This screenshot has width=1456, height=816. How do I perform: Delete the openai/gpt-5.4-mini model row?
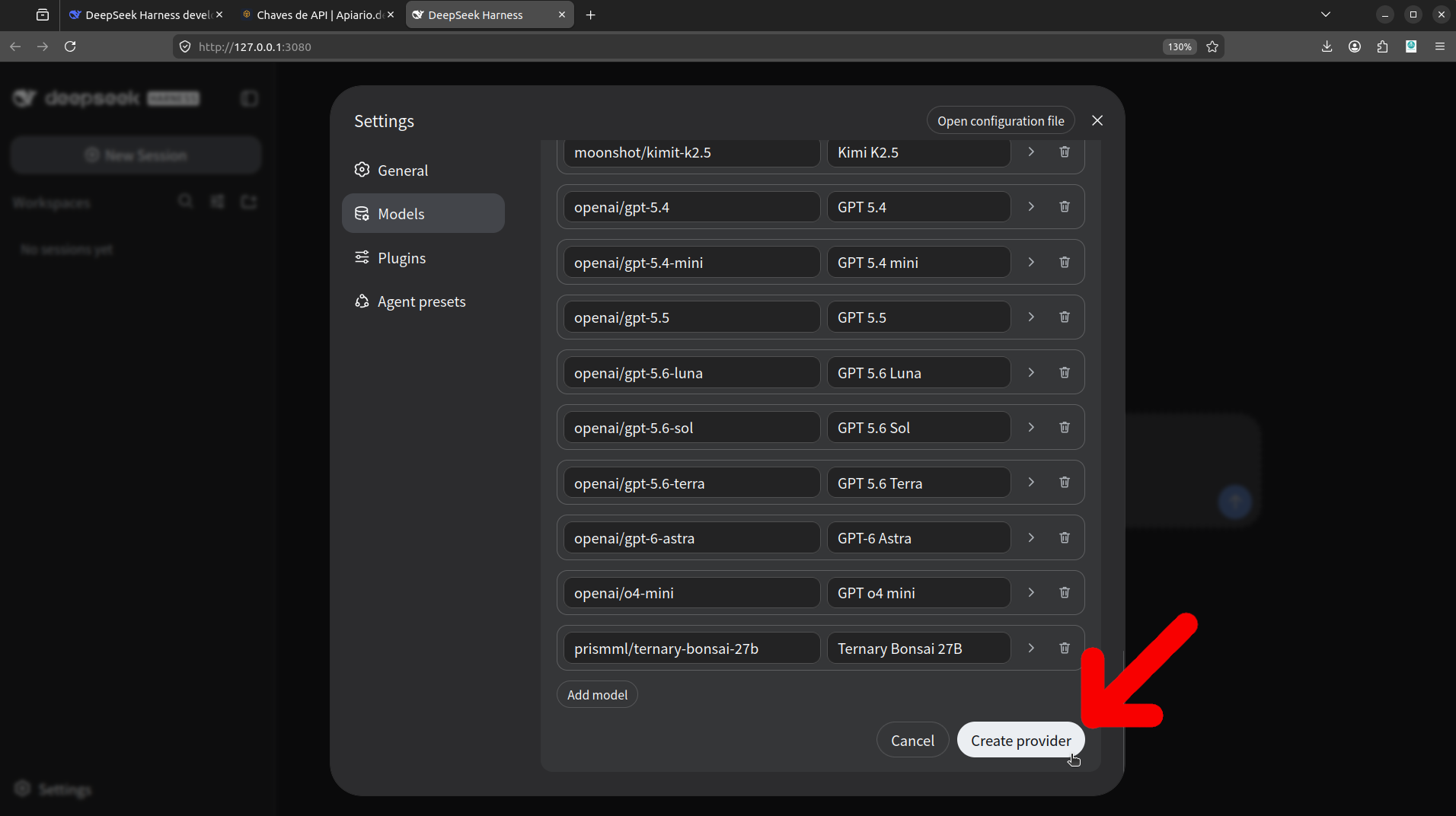(x=1065, y=262)
